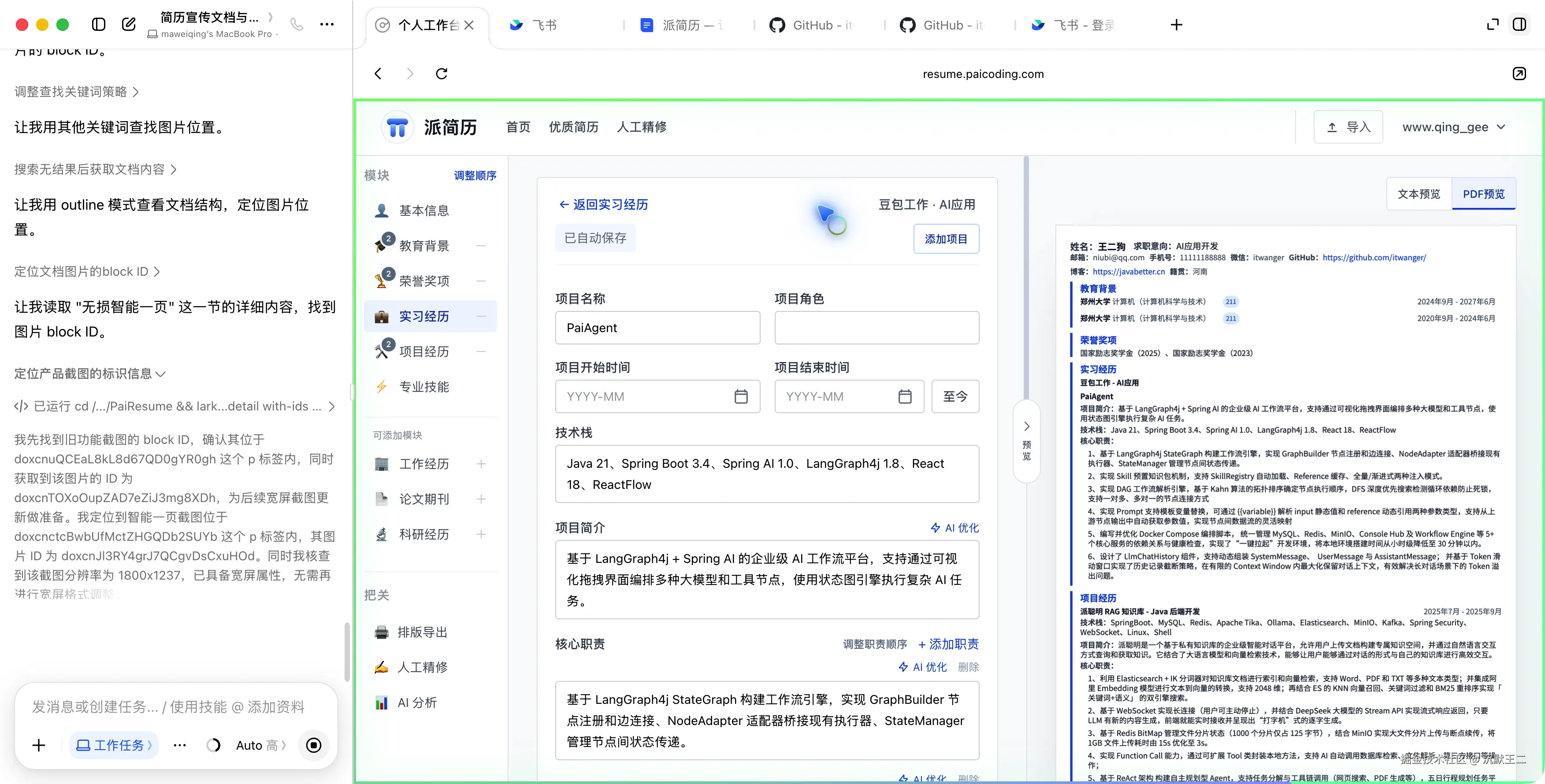Image resolution: width=1545 pixels, height=784 pixels.
Task: Open the AI 分析 sidebar item
Action: pos(430,703)
